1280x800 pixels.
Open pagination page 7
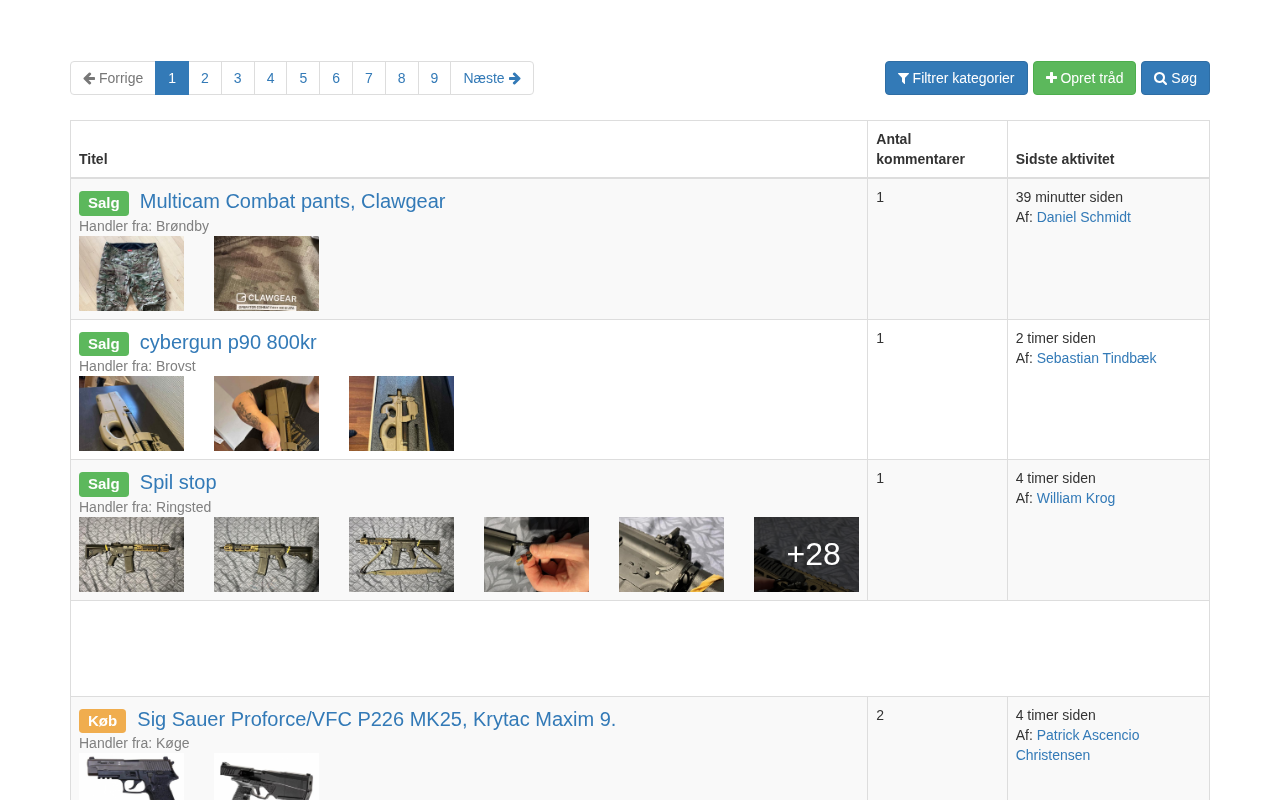369,78
